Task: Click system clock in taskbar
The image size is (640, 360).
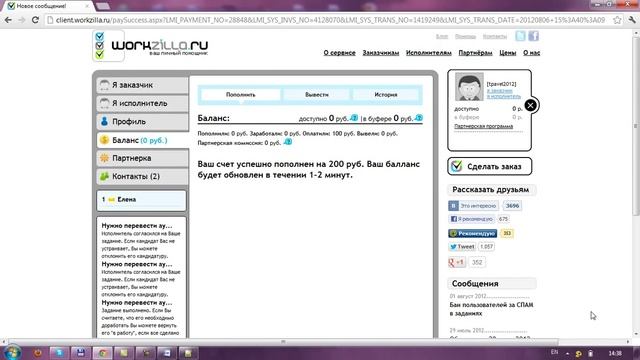Action: click(615, 353)
